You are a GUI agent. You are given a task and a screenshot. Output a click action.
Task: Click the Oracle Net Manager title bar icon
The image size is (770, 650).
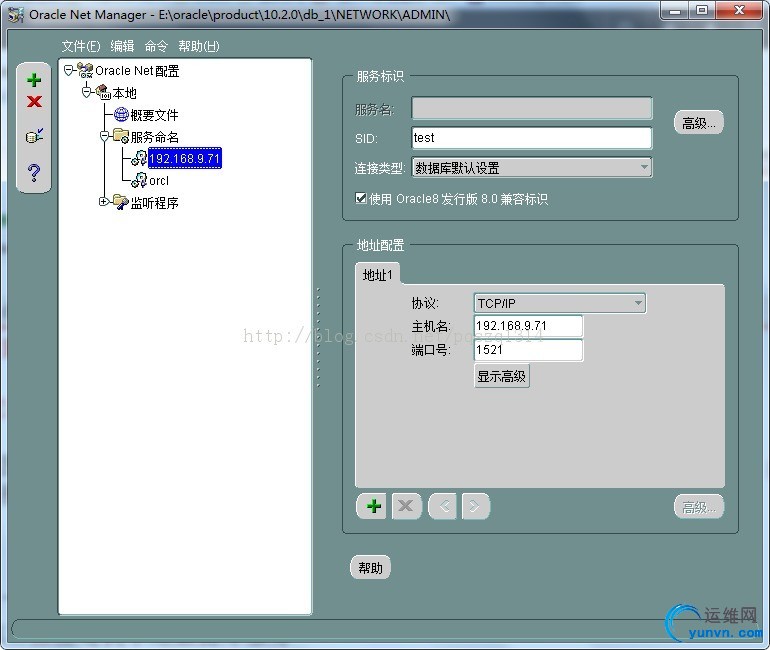pos(16,15)
